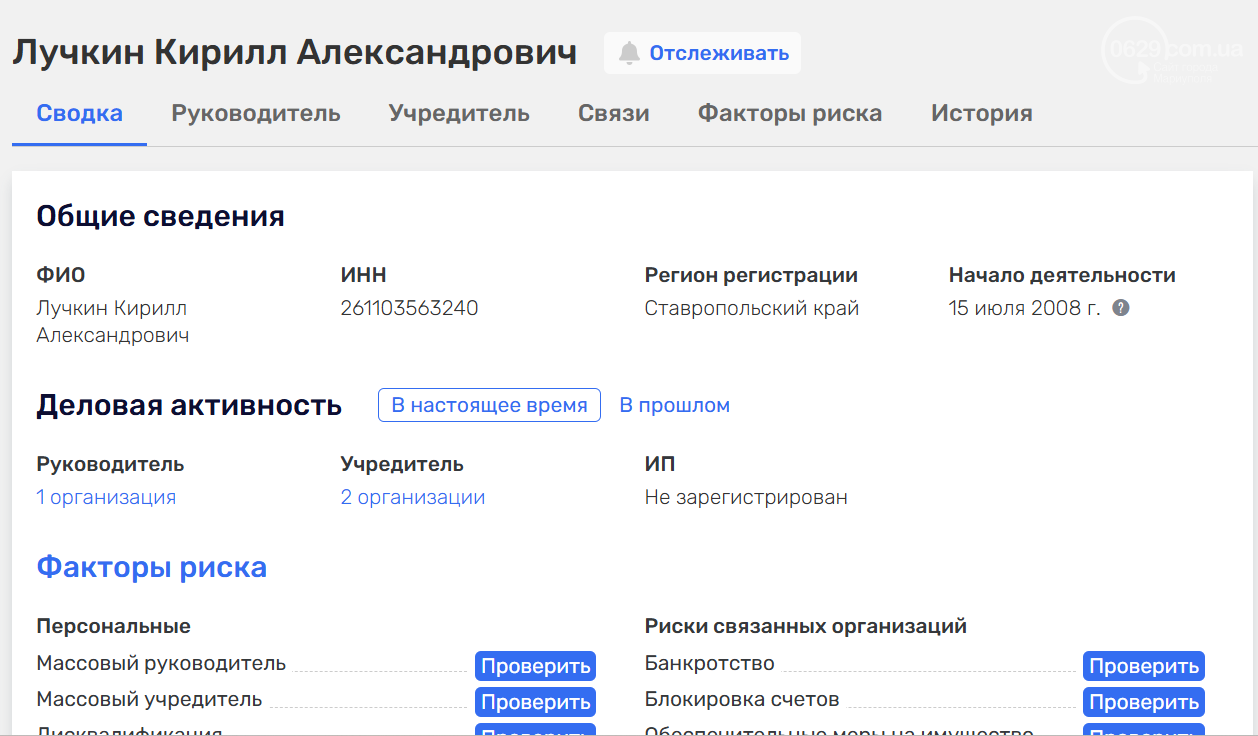Click Проверить for Блокировка счетов
The image size is (1258, 736).
(x=1143, y=702)
